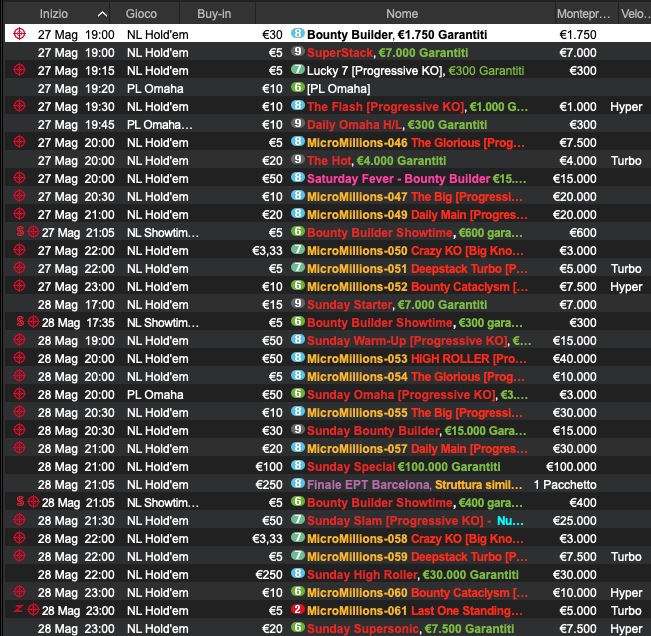This screenshot has height=636, width=651.
Task: Click the 28 Mag 17:00 start time
Action: 76,305
